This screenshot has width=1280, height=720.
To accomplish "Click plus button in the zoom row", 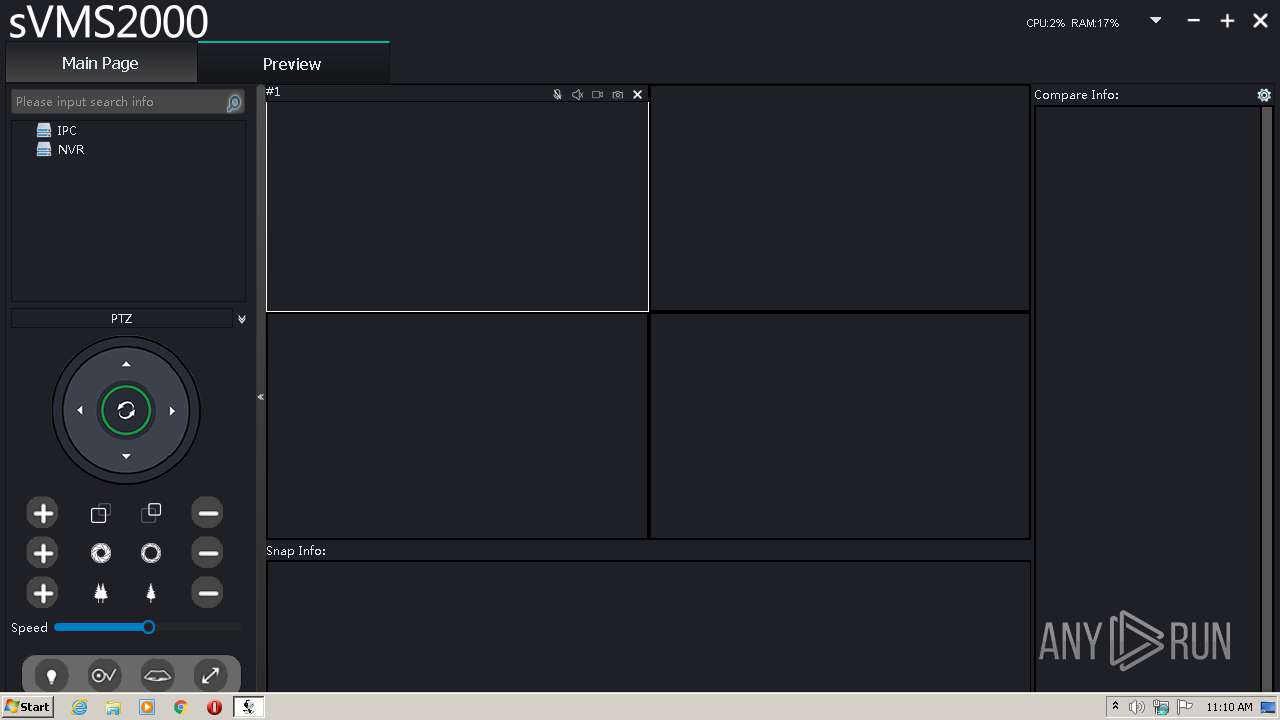I will pos(43,514).
